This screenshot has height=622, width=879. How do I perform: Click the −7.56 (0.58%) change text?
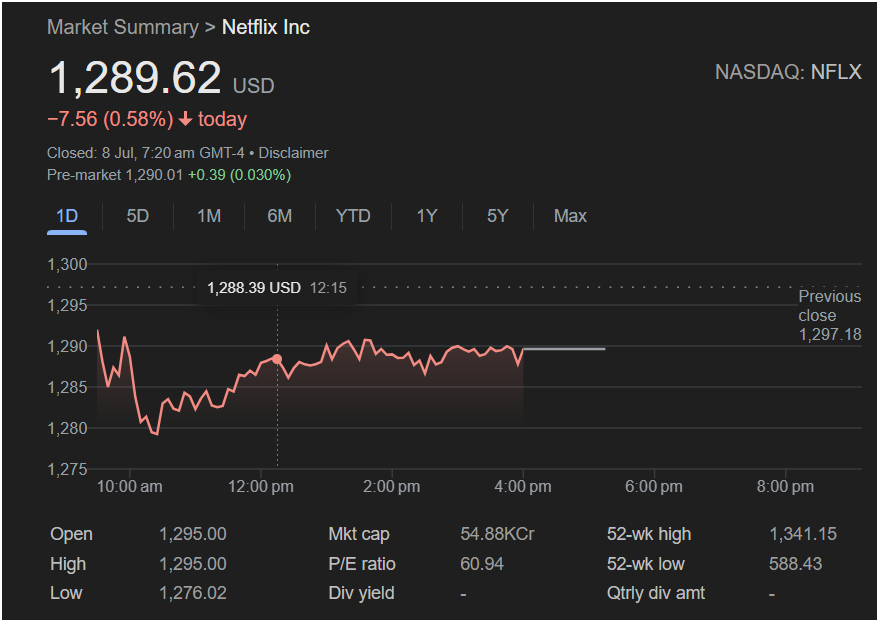click(110, 119)
